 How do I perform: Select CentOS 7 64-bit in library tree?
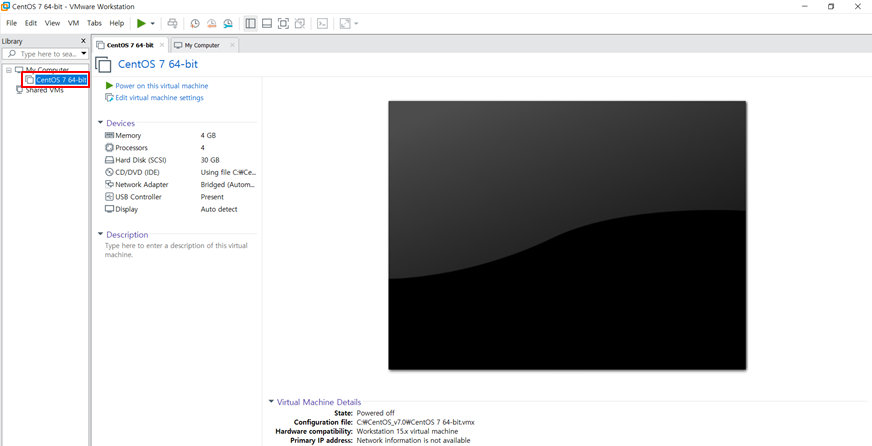click(61, 80)
